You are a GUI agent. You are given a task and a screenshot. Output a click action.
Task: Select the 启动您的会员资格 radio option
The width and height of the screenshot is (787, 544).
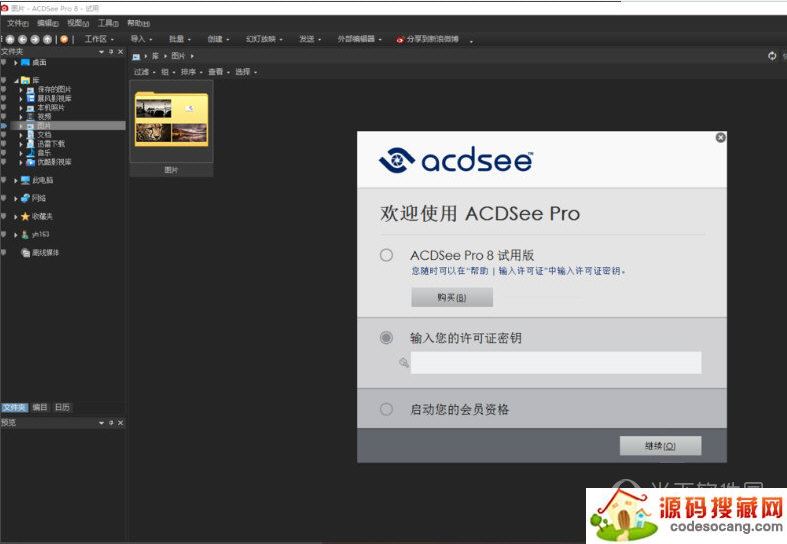[386, 409]
